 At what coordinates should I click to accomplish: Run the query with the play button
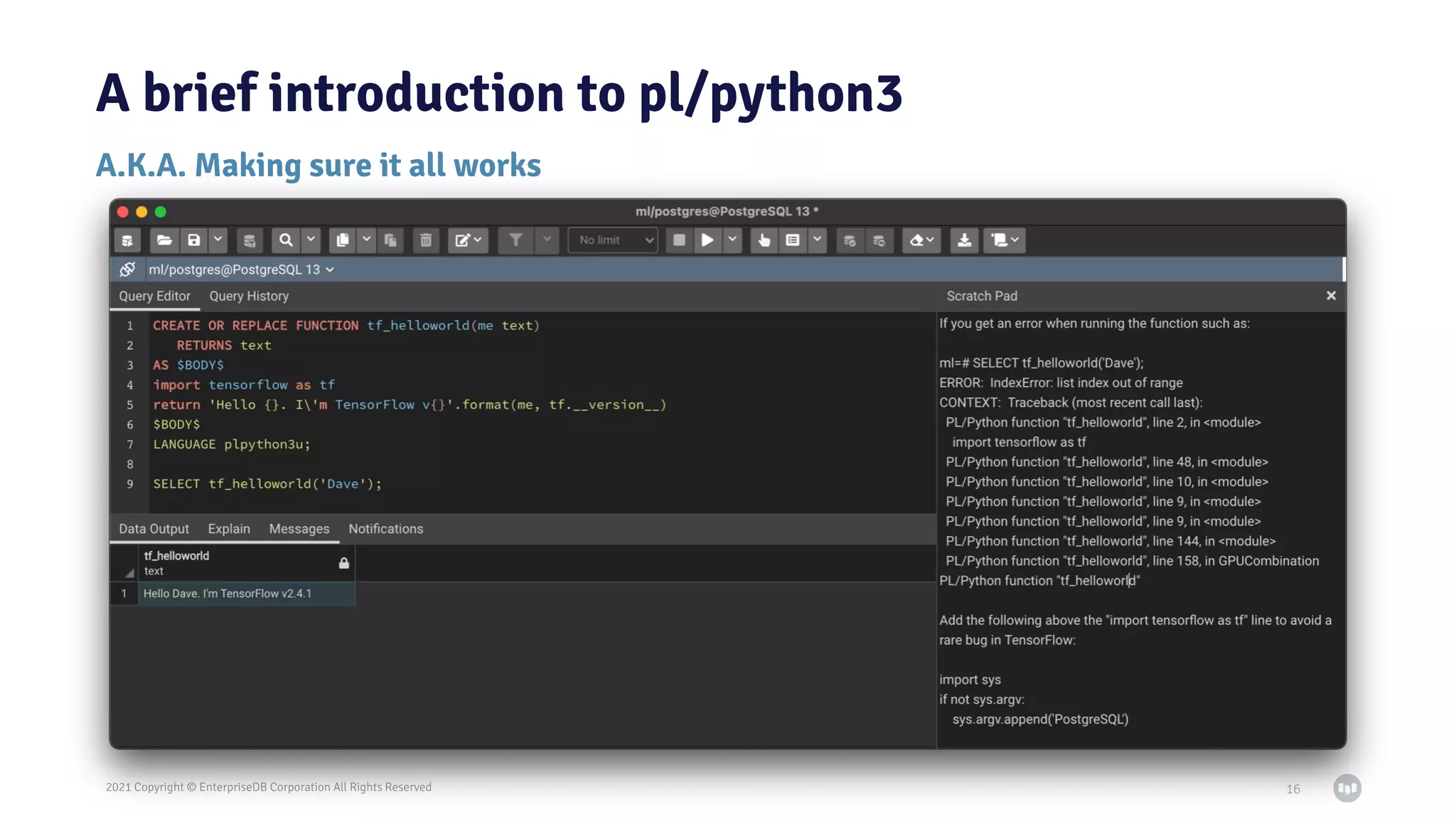click(x=707, y=240)
